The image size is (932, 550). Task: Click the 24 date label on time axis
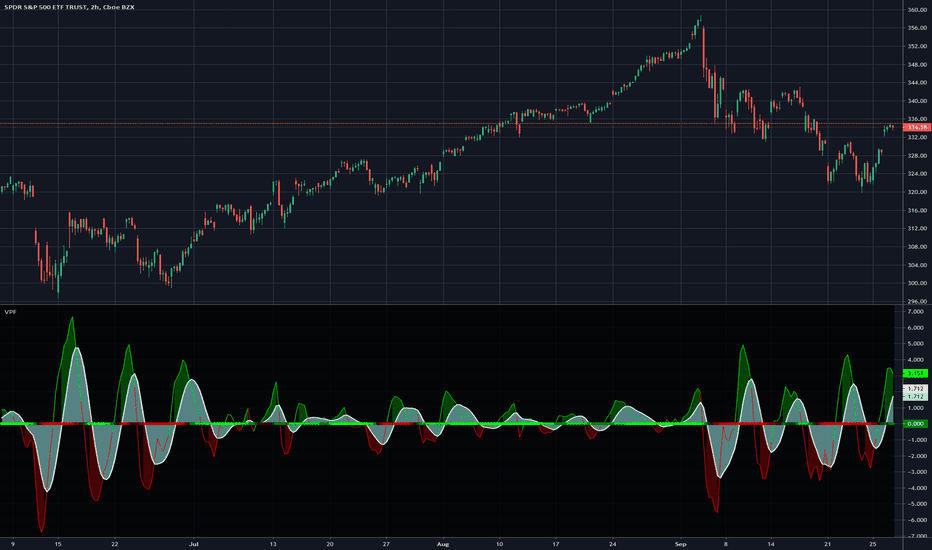(x=613, y=544)
